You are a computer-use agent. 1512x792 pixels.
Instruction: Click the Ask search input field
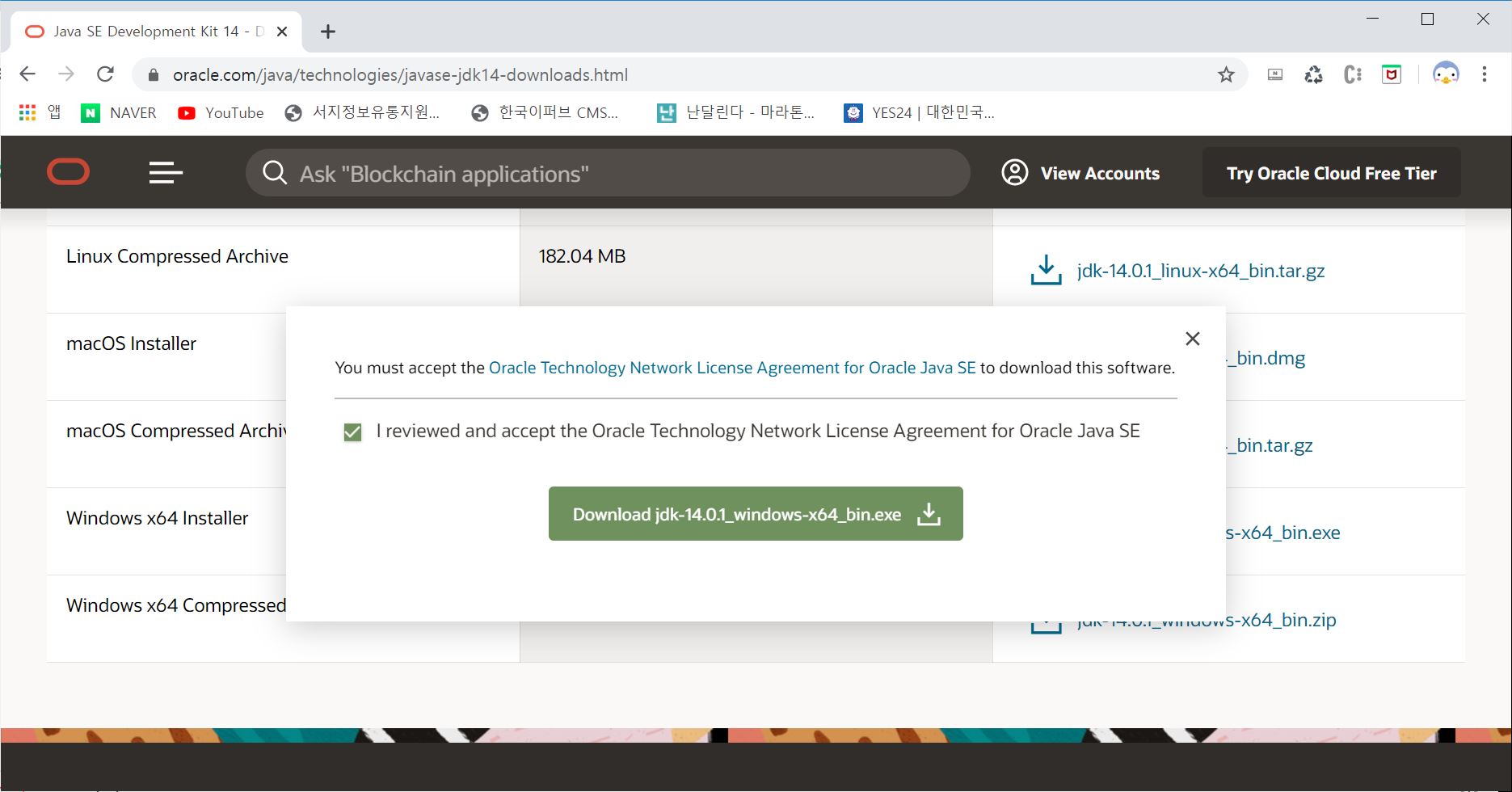point(608,173)
